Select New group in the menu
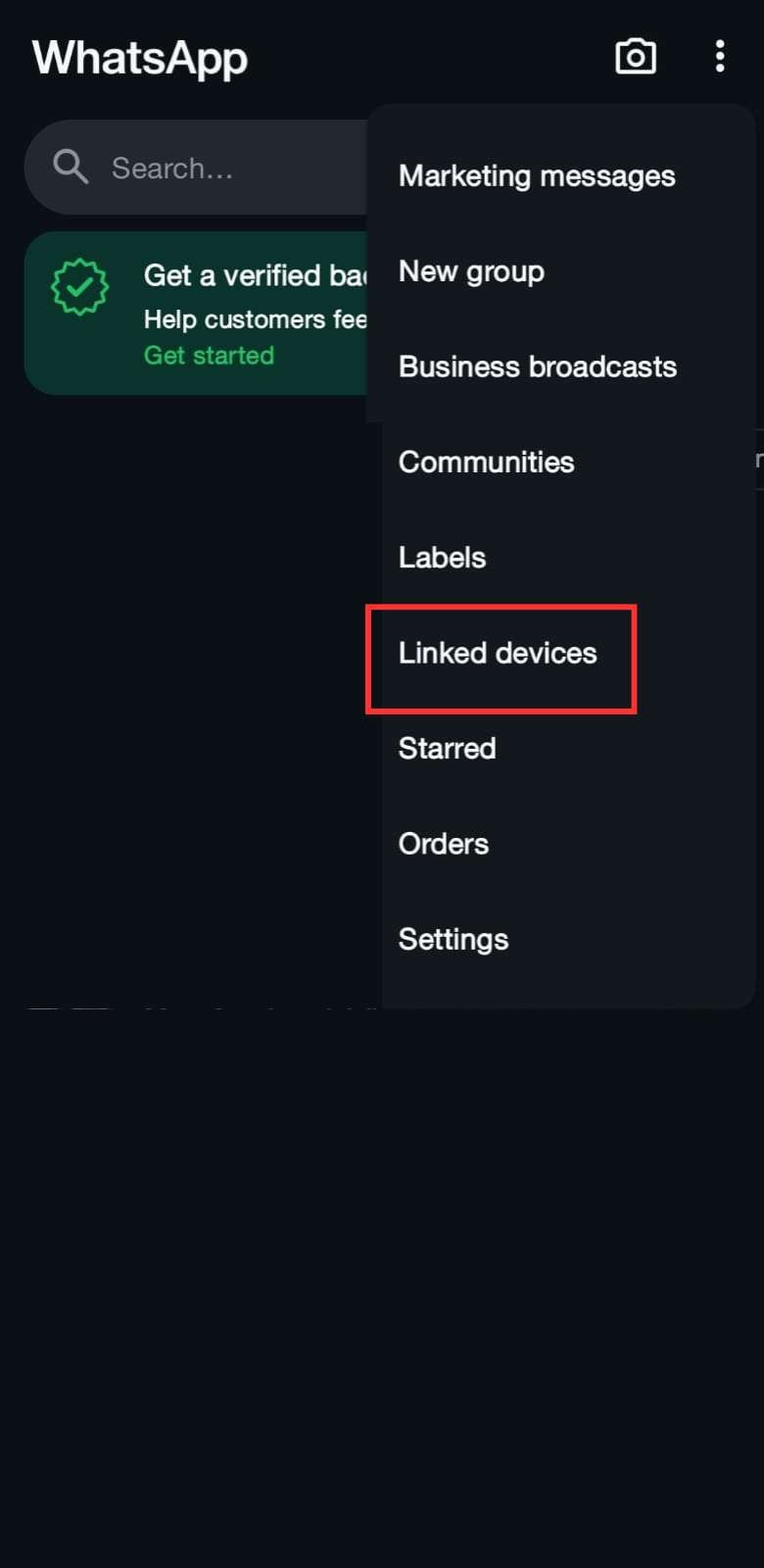The height and width of the screenshot is (1568, 764). [x=471, y=271]
